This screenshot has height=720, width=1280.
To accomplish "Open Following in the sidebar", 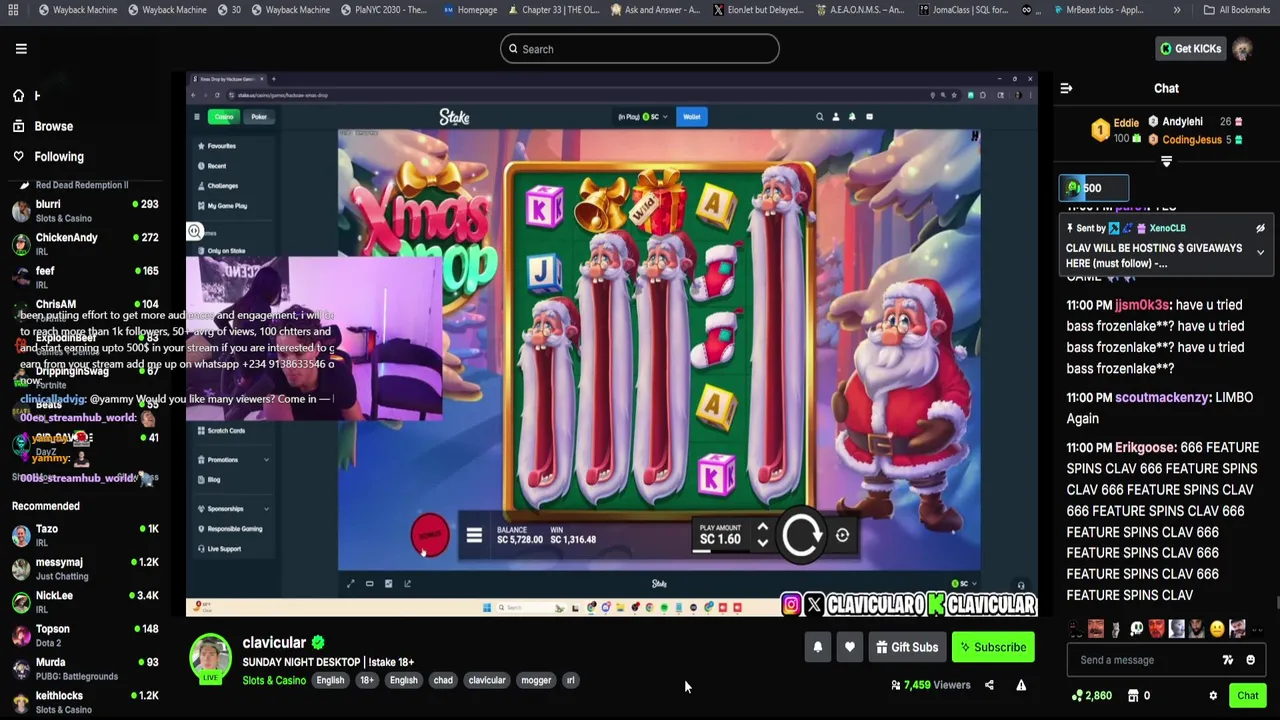I will coord(48,156).
